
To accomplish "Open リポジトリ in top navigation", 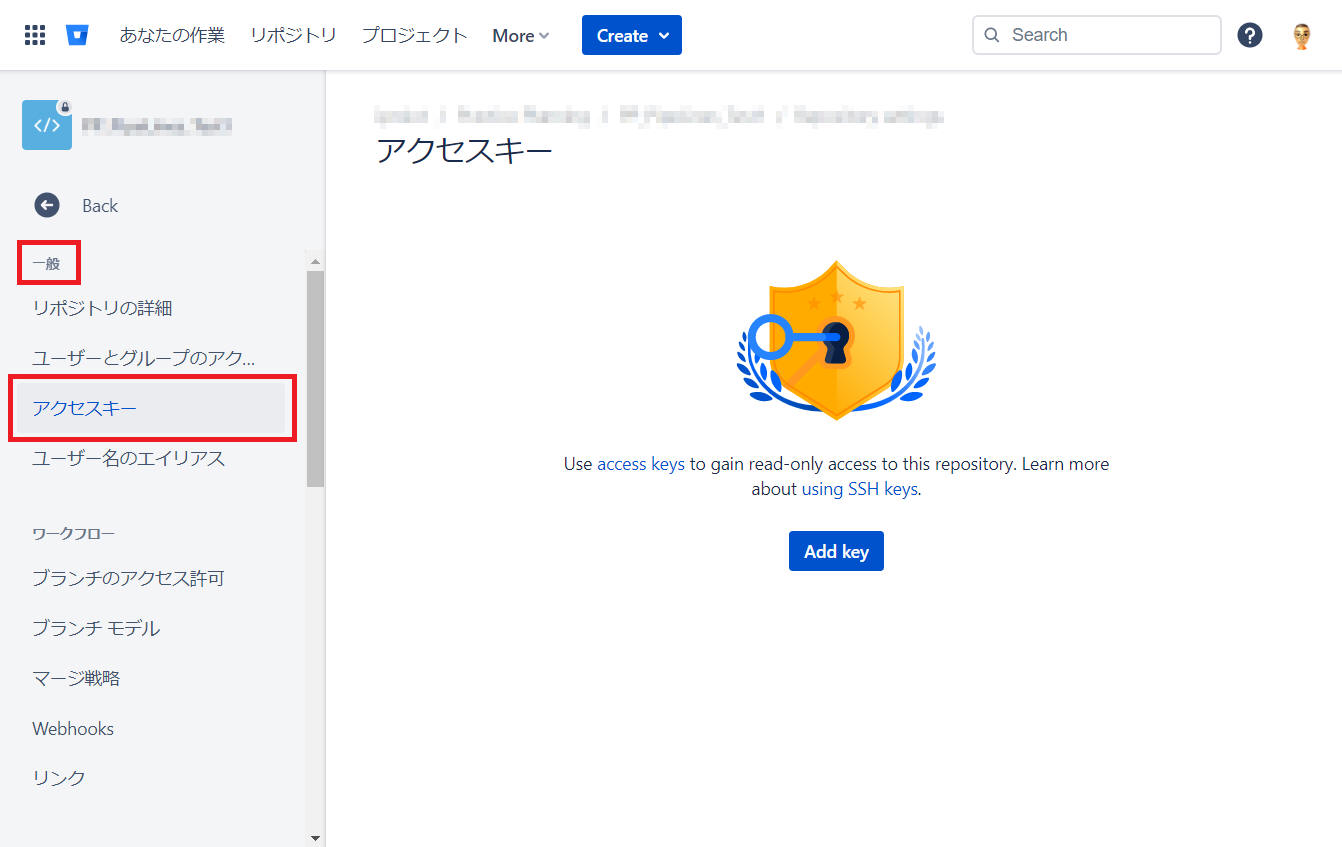I will coord(293,35).
